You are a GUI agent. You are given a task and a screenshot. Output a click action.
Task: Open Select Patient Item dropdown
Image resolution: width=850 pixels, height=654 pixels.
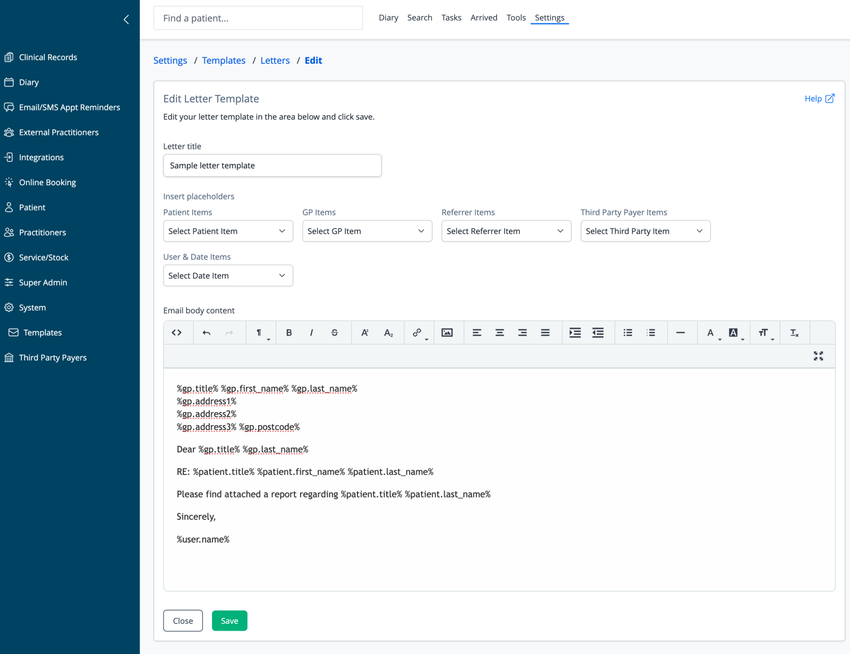pos(228,231)
